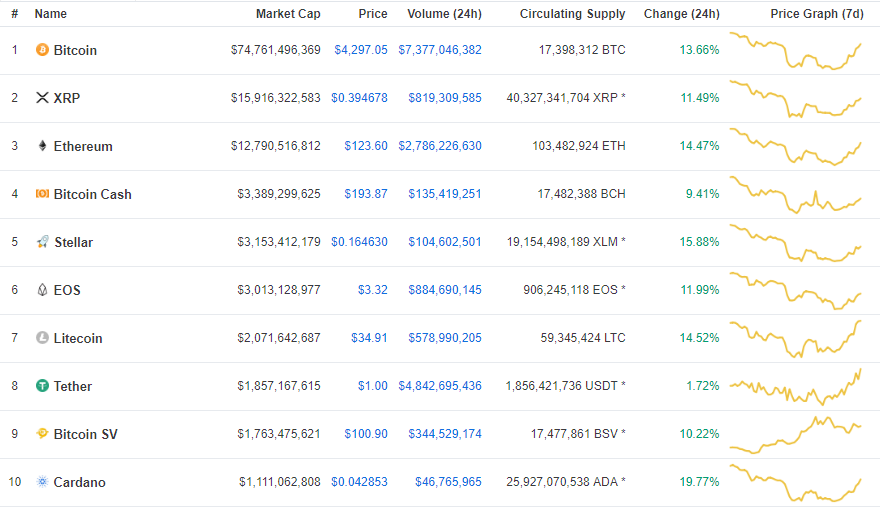Click the Tether logo icon

coord(42,386)
